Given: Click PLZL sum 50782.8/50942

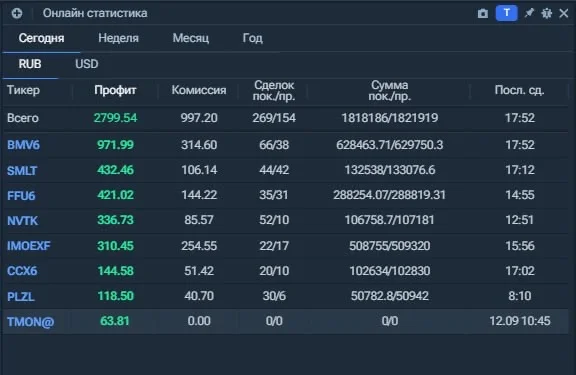Looking at the screenshot, I should (x=389, y=296).
